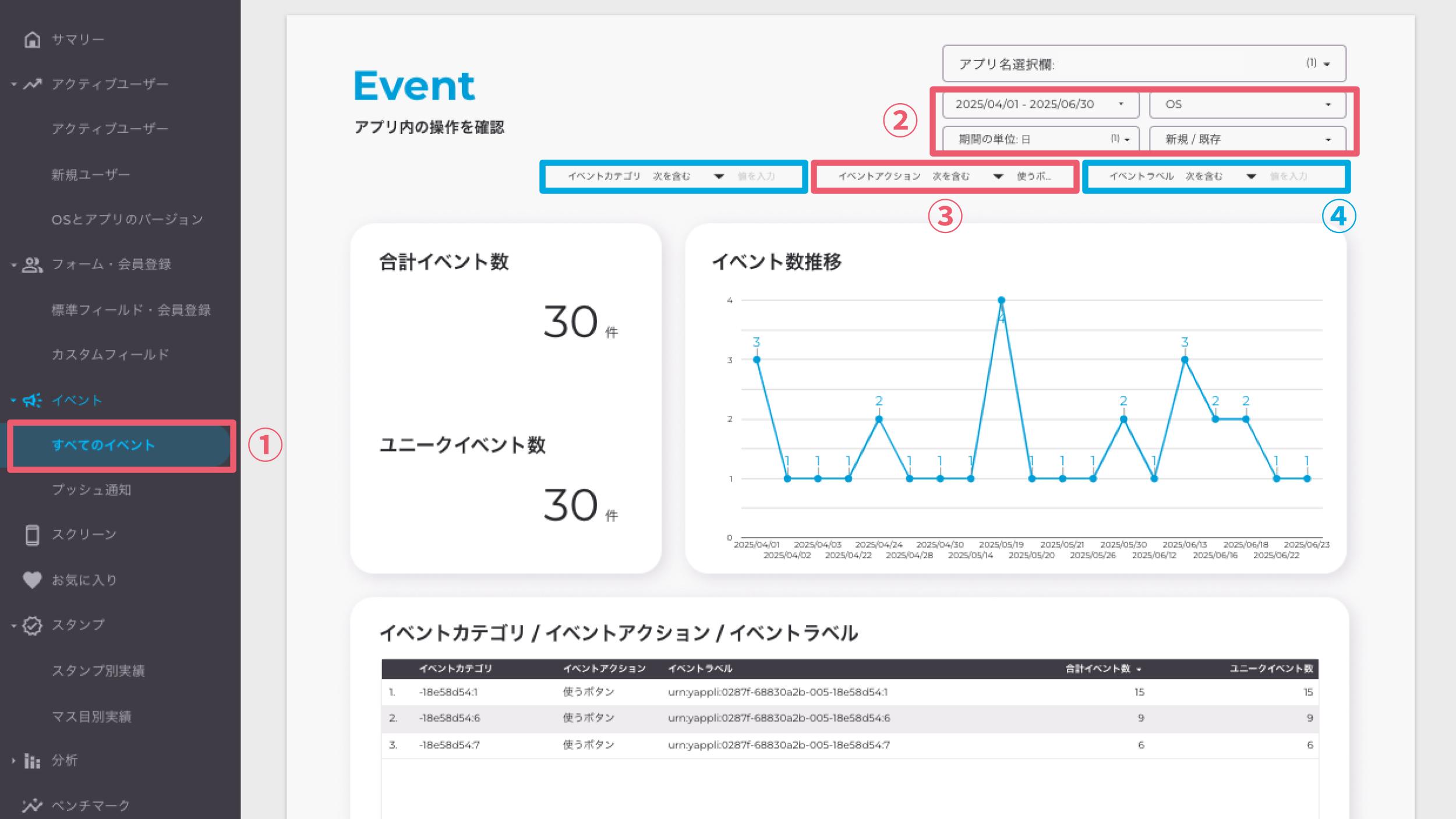Click table cell -18e58d54:1
Image resolution: width=1456 pixels, height=819 pixels.
pos(448,692)
